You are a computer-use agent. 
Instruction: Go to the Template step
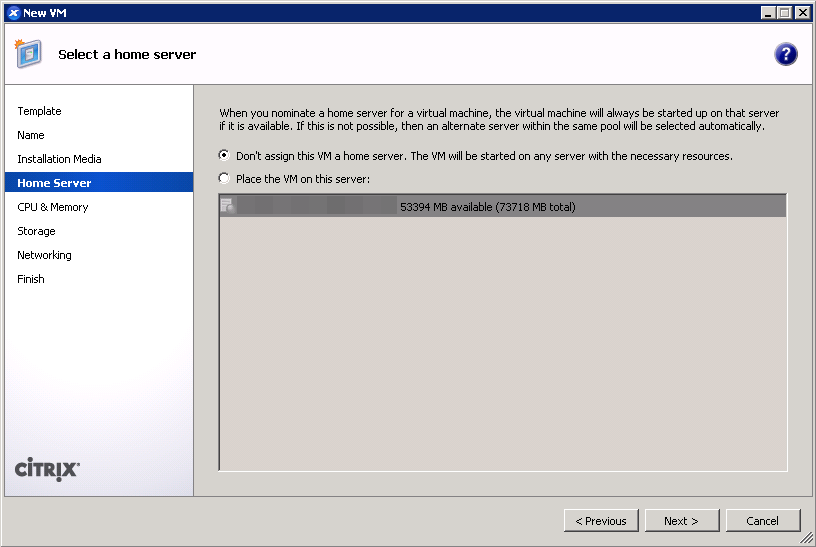39,111
